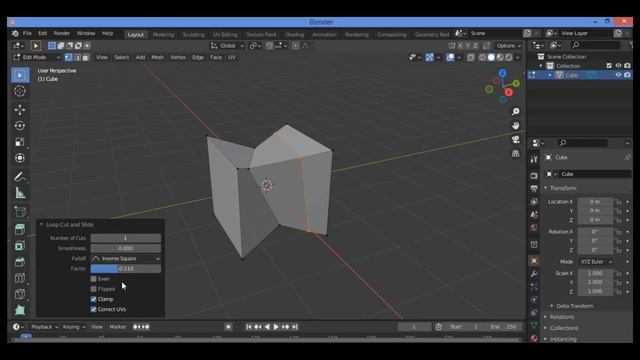Uncheck the Correct UVs checkbox
Viewport: 640px width, 360px height.
click(93, 309)
